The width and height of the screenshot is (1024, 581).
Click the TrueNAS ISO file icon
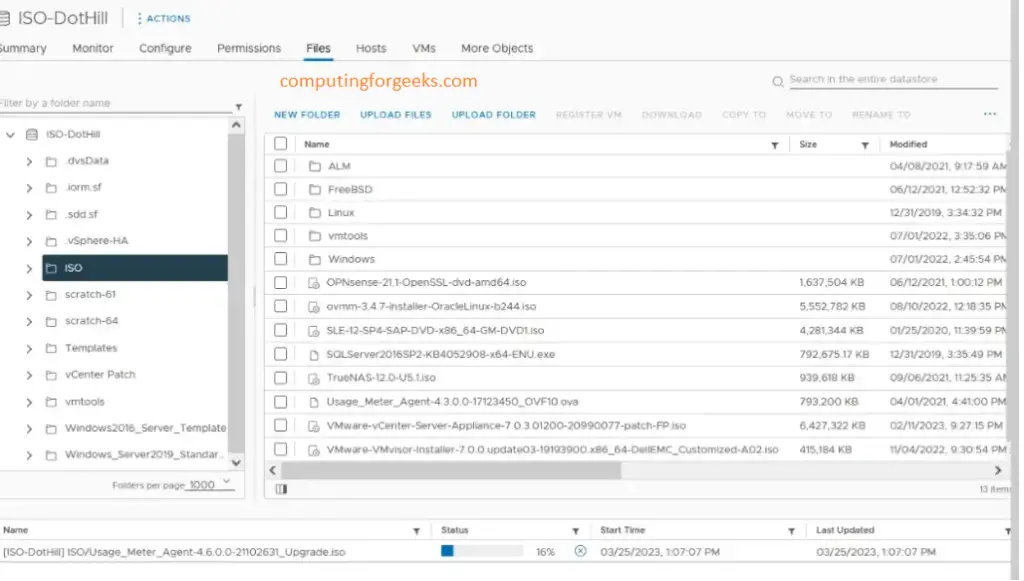(313, 378)
